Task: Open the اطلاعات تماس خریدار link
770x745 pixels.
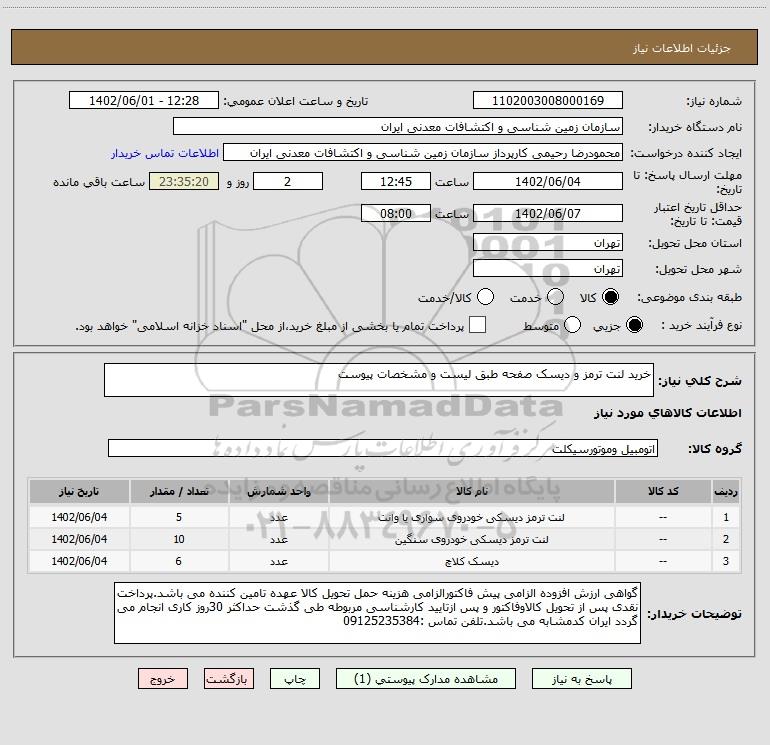Action: pos(165,153)
